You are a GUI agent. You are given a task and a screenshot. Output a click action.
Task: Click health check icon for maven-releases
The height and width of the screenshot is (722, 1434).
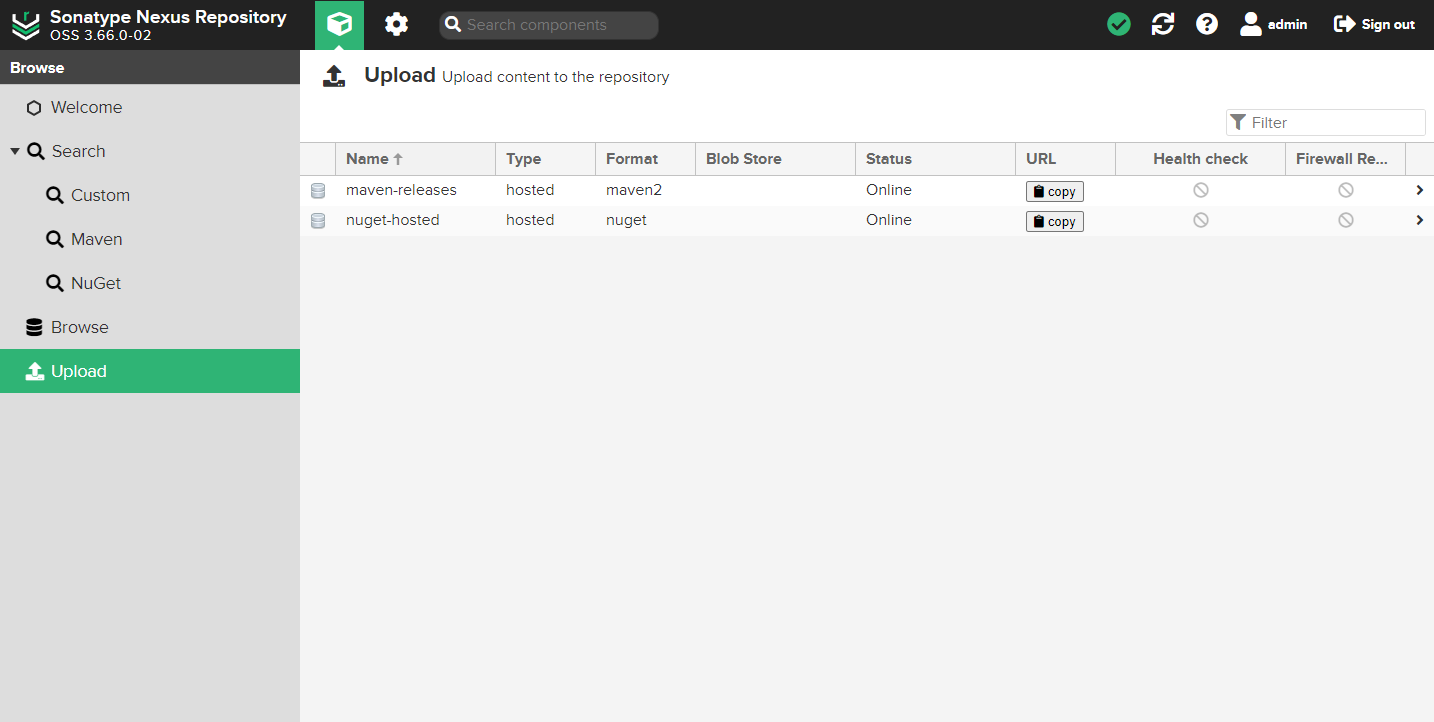[1200, 190]
